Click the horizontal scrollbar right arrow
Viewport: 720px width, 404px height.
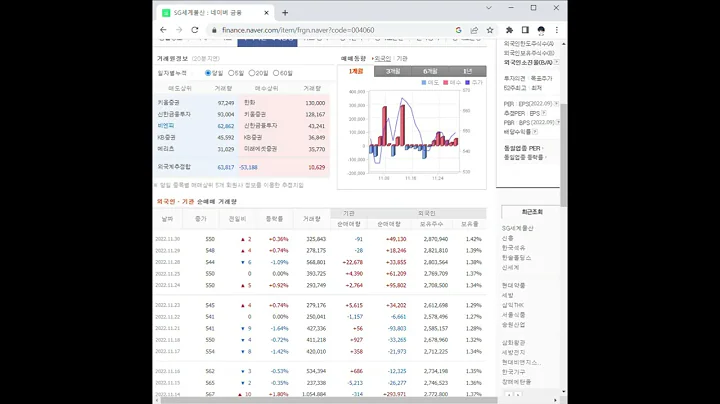pos(555,400)
